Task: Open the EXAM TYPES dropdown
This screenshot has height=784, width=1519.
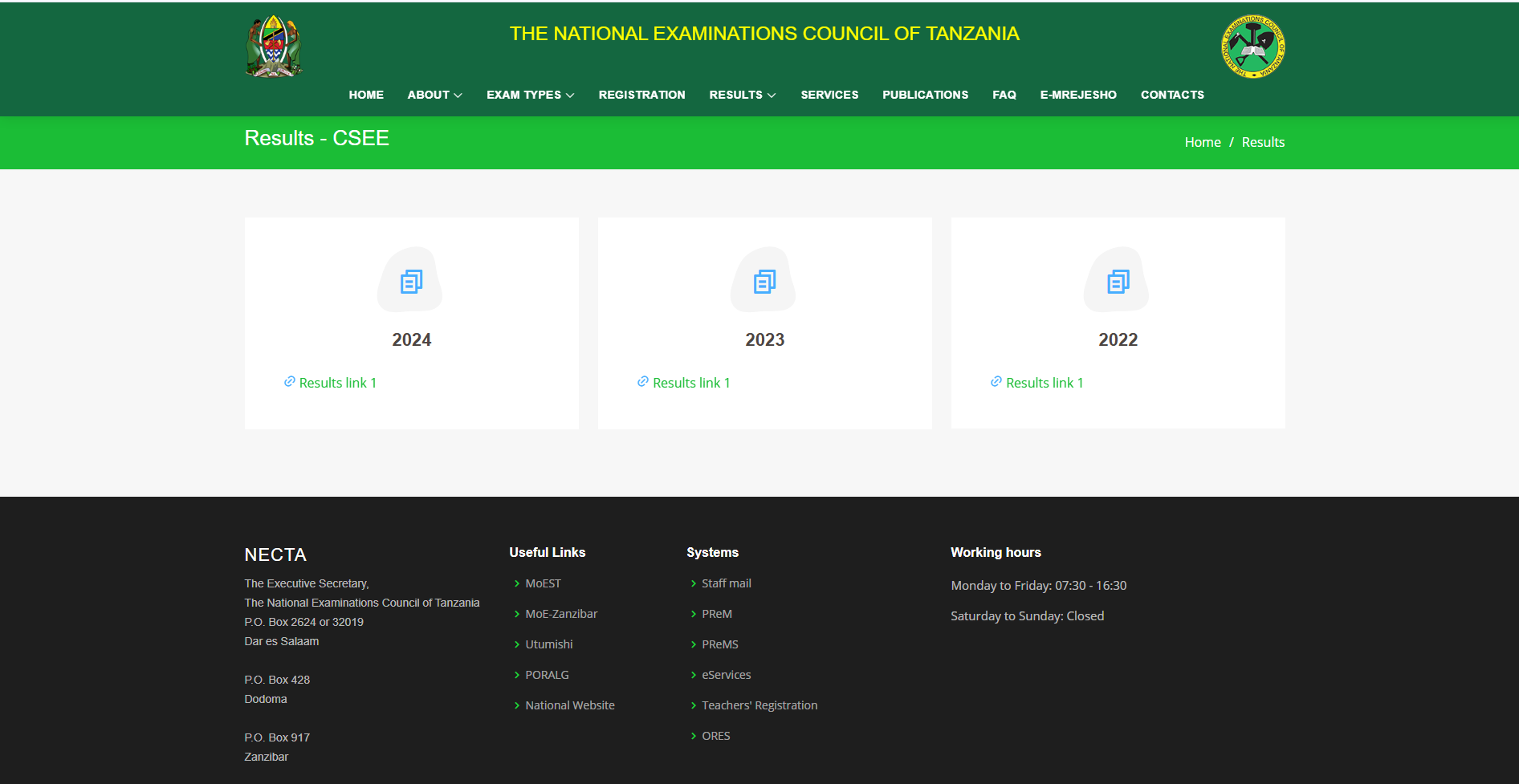Action: coord(530,95)
